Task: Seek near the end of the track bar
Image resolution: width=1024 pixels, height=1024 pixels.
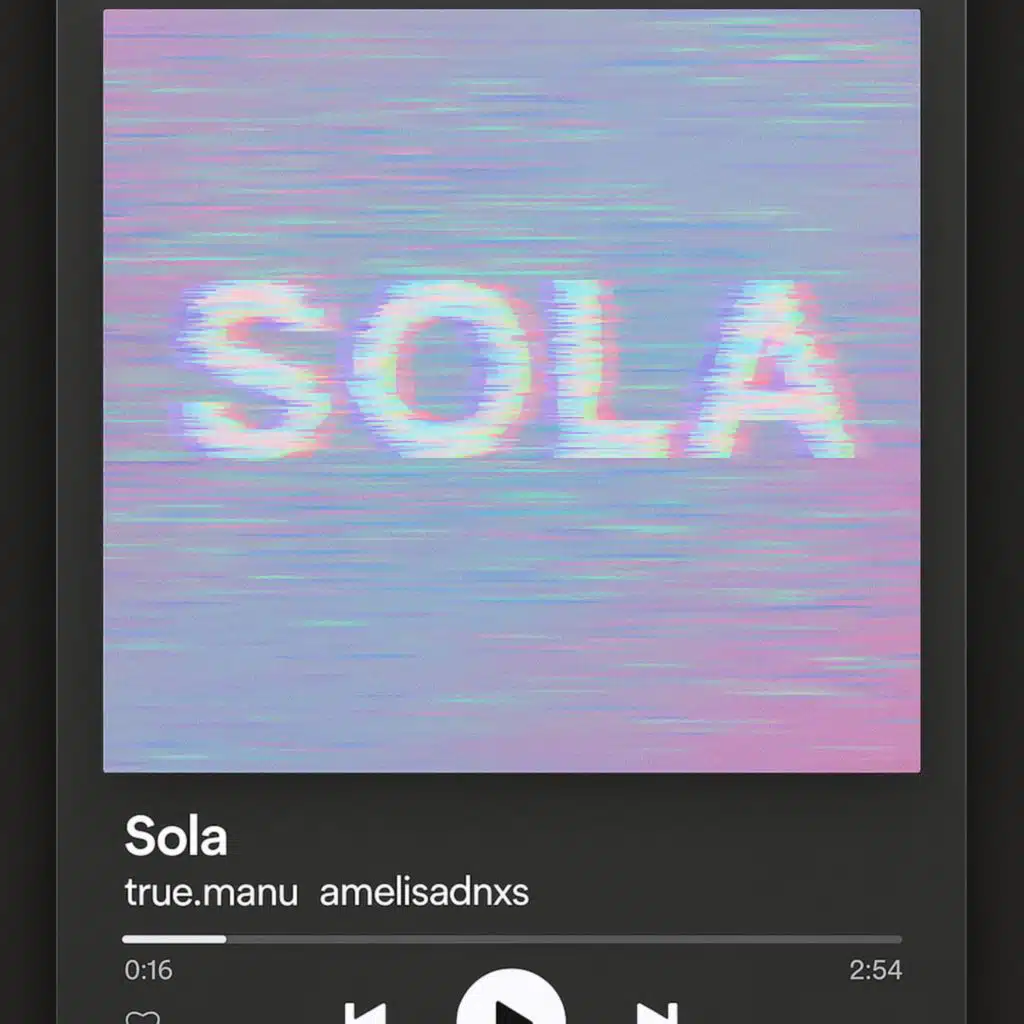Action: (x=896, y=939)
